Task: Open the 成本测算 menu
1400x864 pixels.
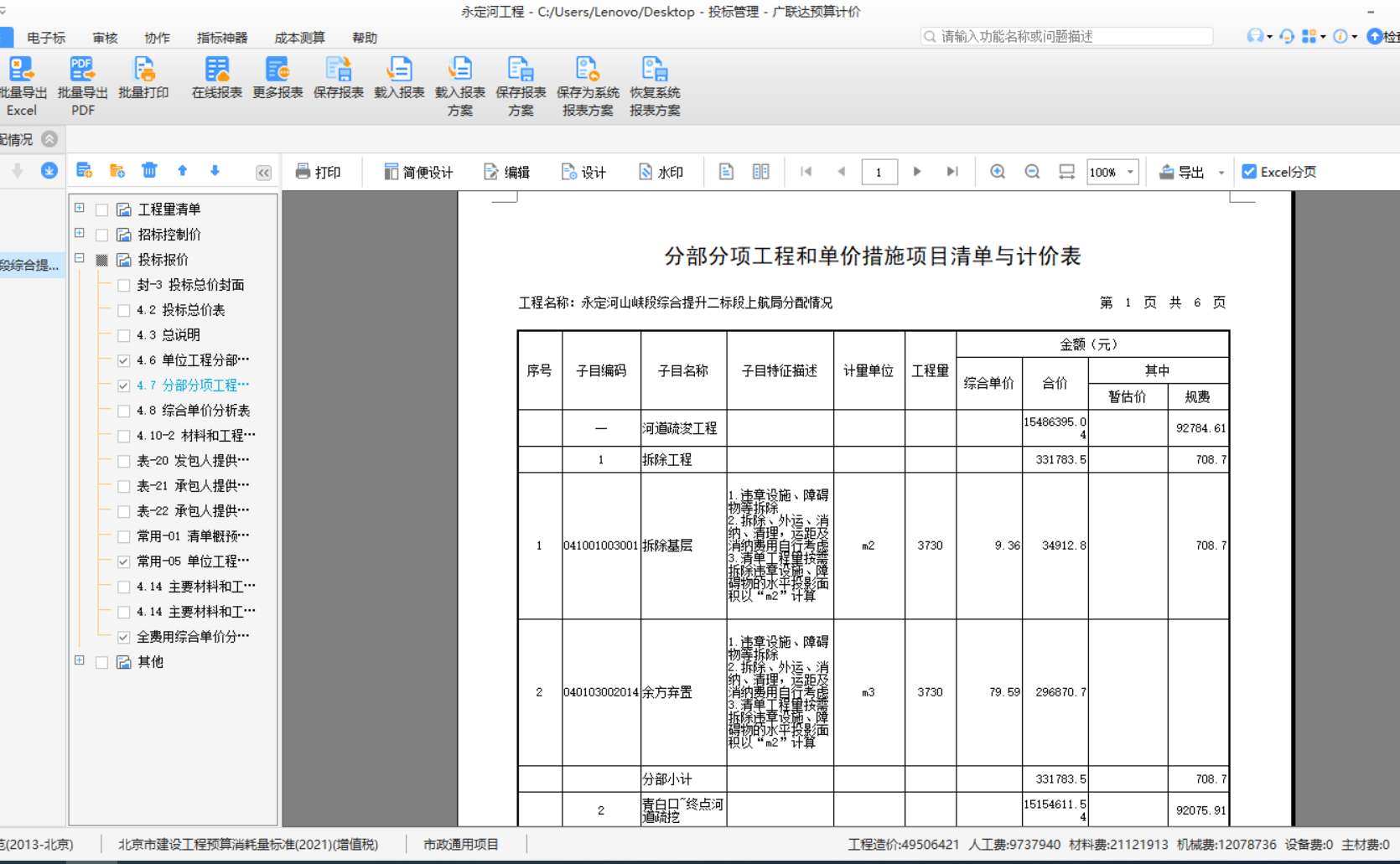Action: pyautogui.click(x=299, y=38)
